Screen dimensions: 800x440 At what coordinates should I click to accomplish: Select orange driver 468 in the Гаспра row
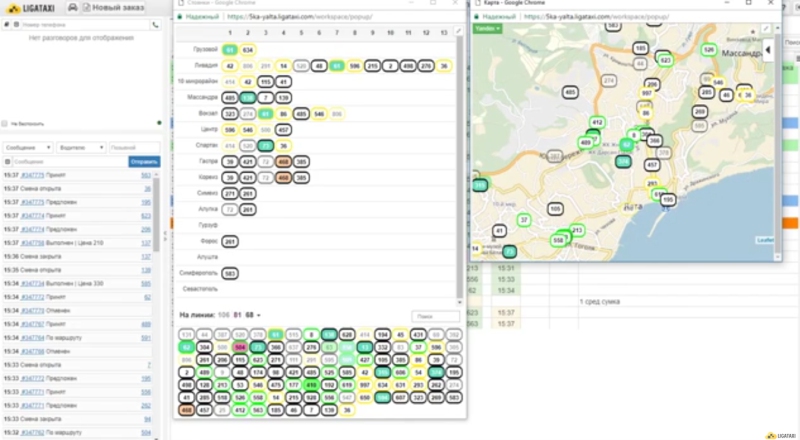point(283,162)
